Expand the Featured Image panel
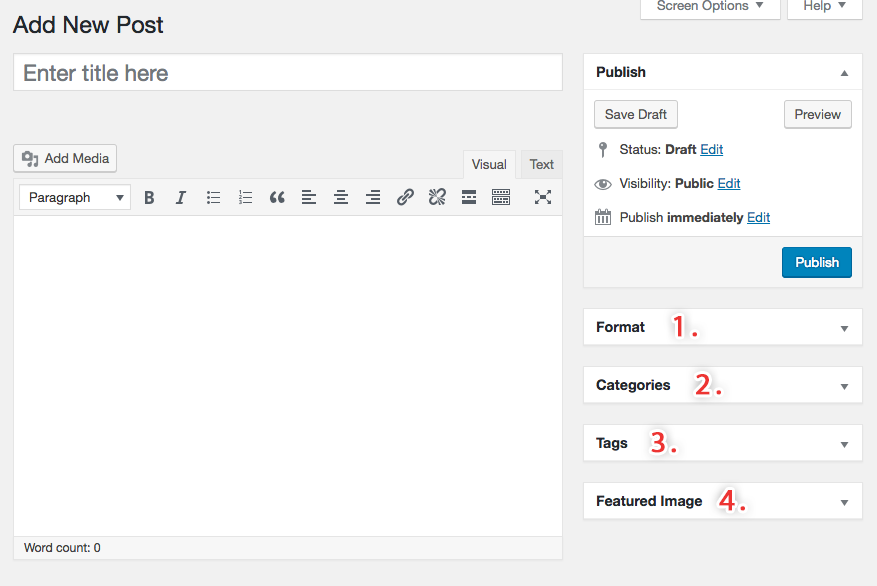877x586 pixels. pos(844,502)
